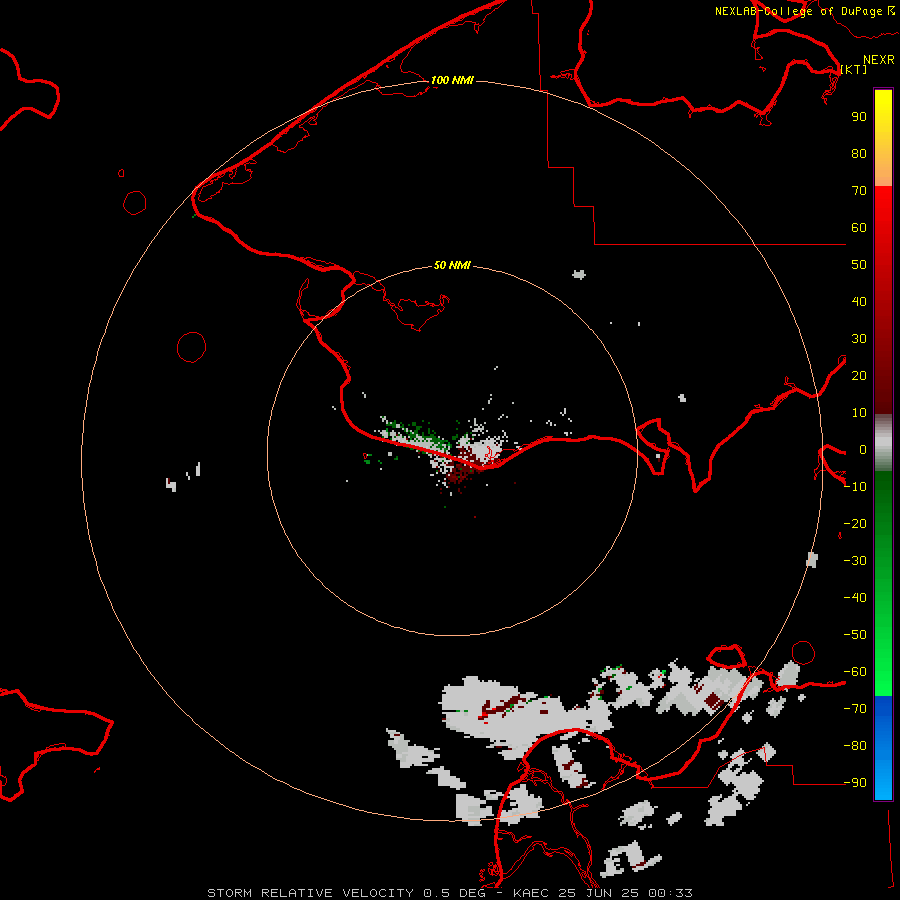This screenshot has width=900, height=900.
Task: Click the "0" value on the velocity scale
Action: point(862,449)
